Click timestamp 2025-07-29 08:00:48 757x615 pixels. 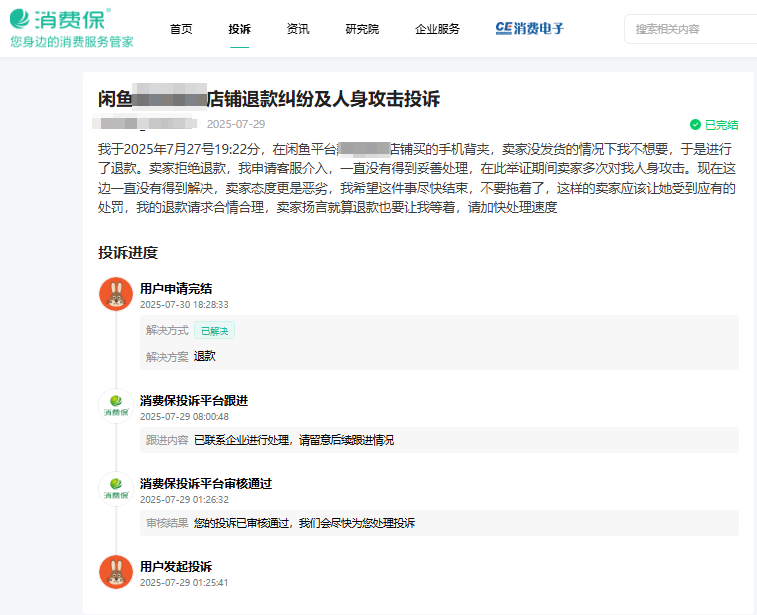point(184,417)
